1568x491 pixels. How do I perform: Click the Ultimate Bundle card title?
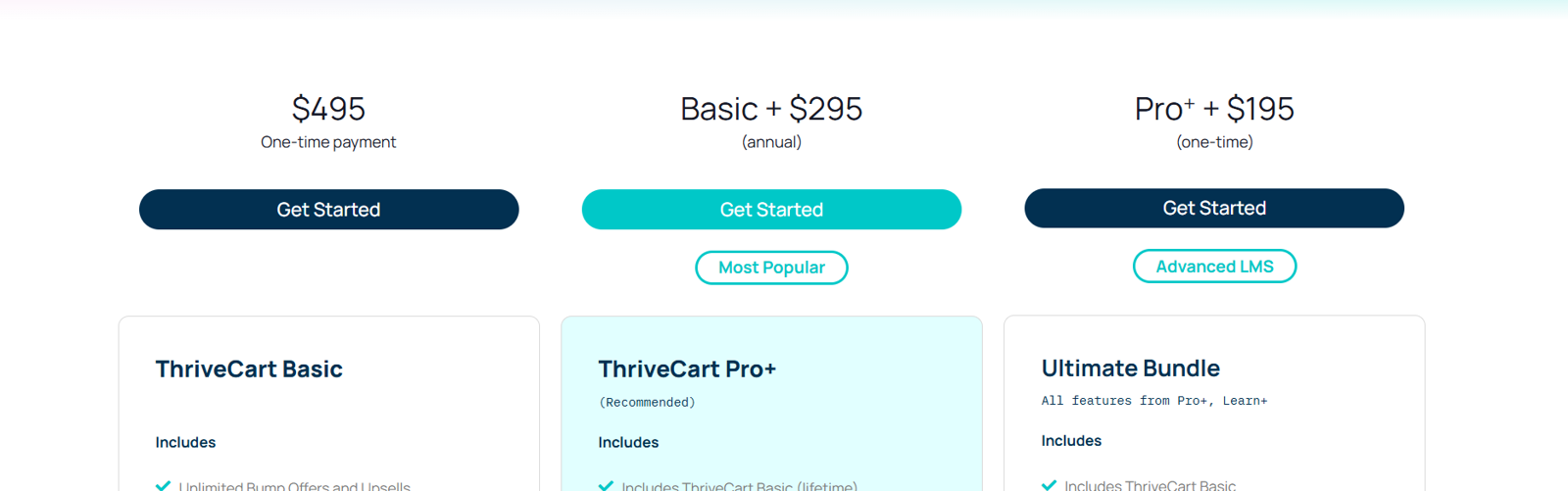point(1130,368)
